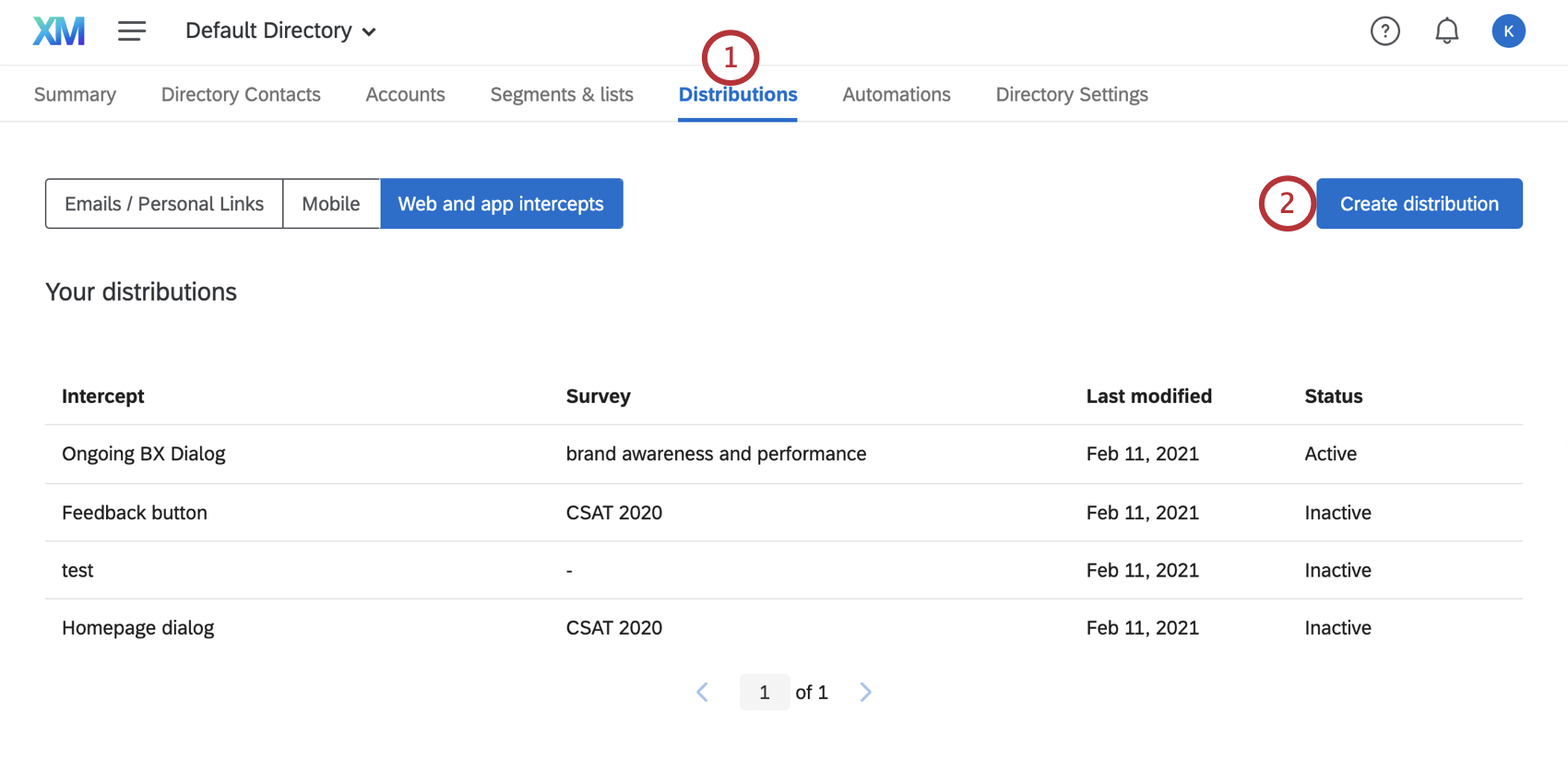1568x784 pixels.
Task: Click the page number input field
Action: click(764, 692)
